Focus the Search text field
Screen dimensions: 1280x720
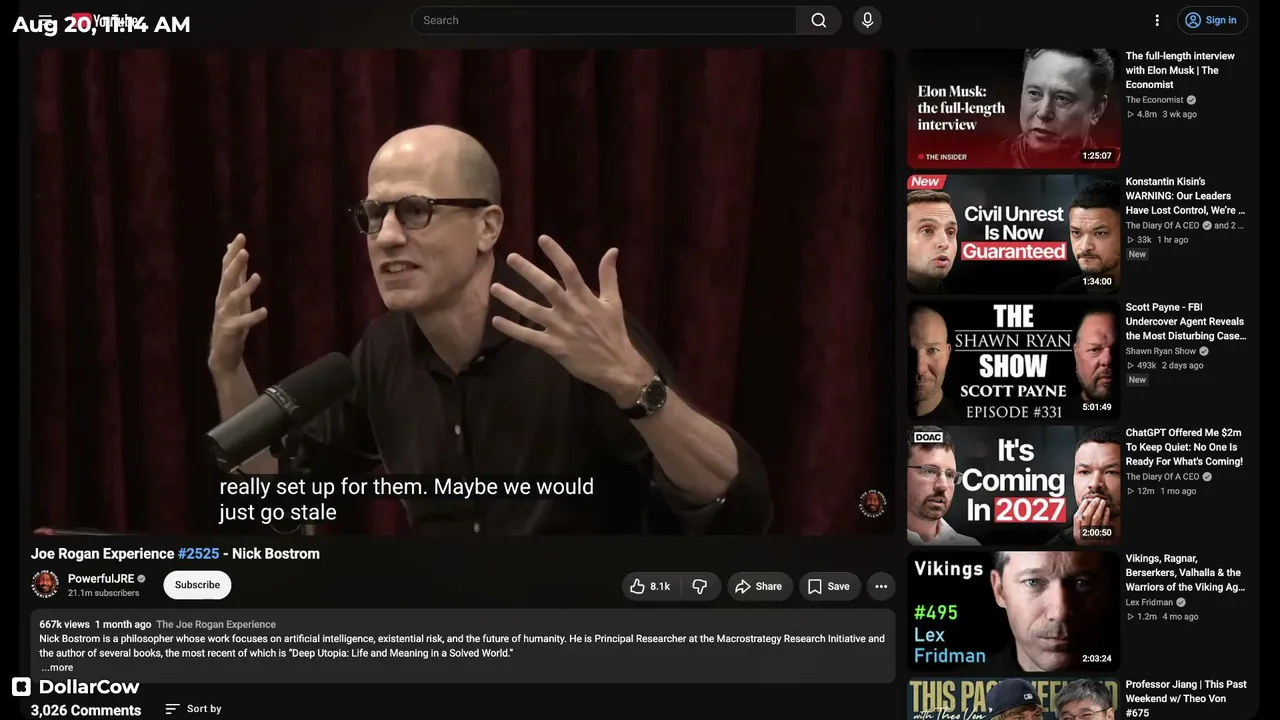coord(604,20)
